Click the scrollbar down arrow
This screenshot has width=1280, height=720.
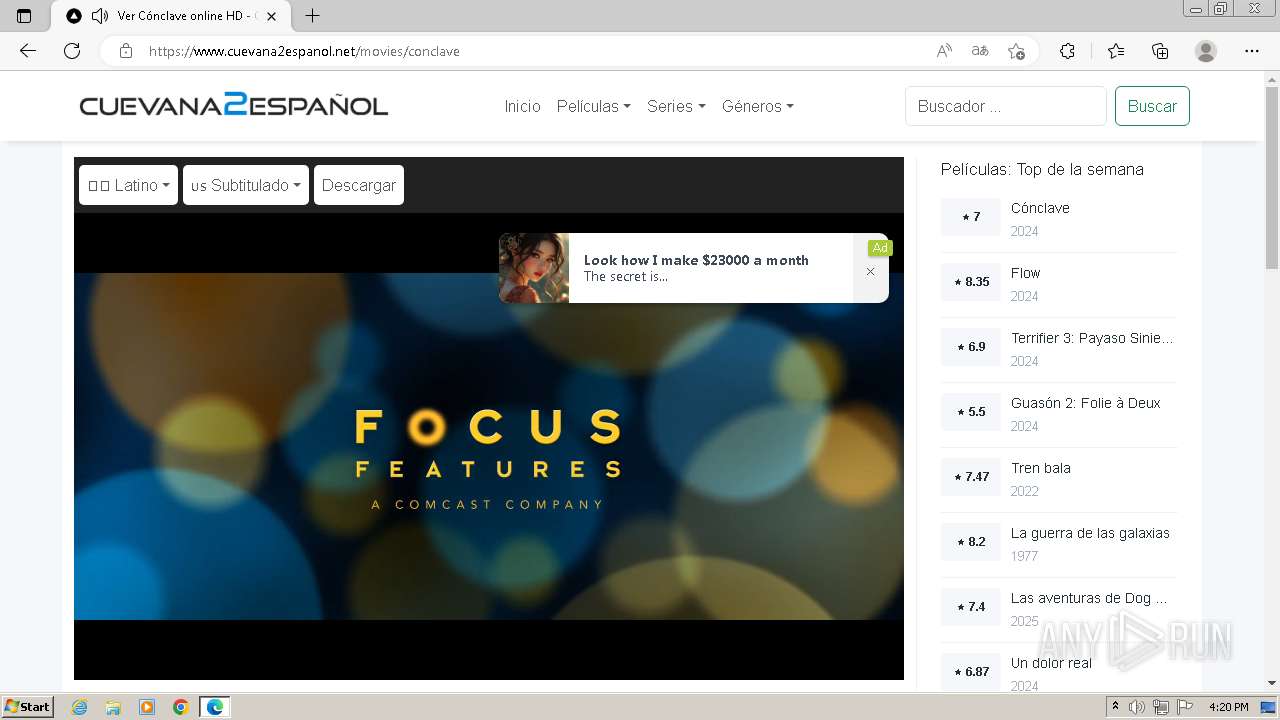[x=1272, y=683]
